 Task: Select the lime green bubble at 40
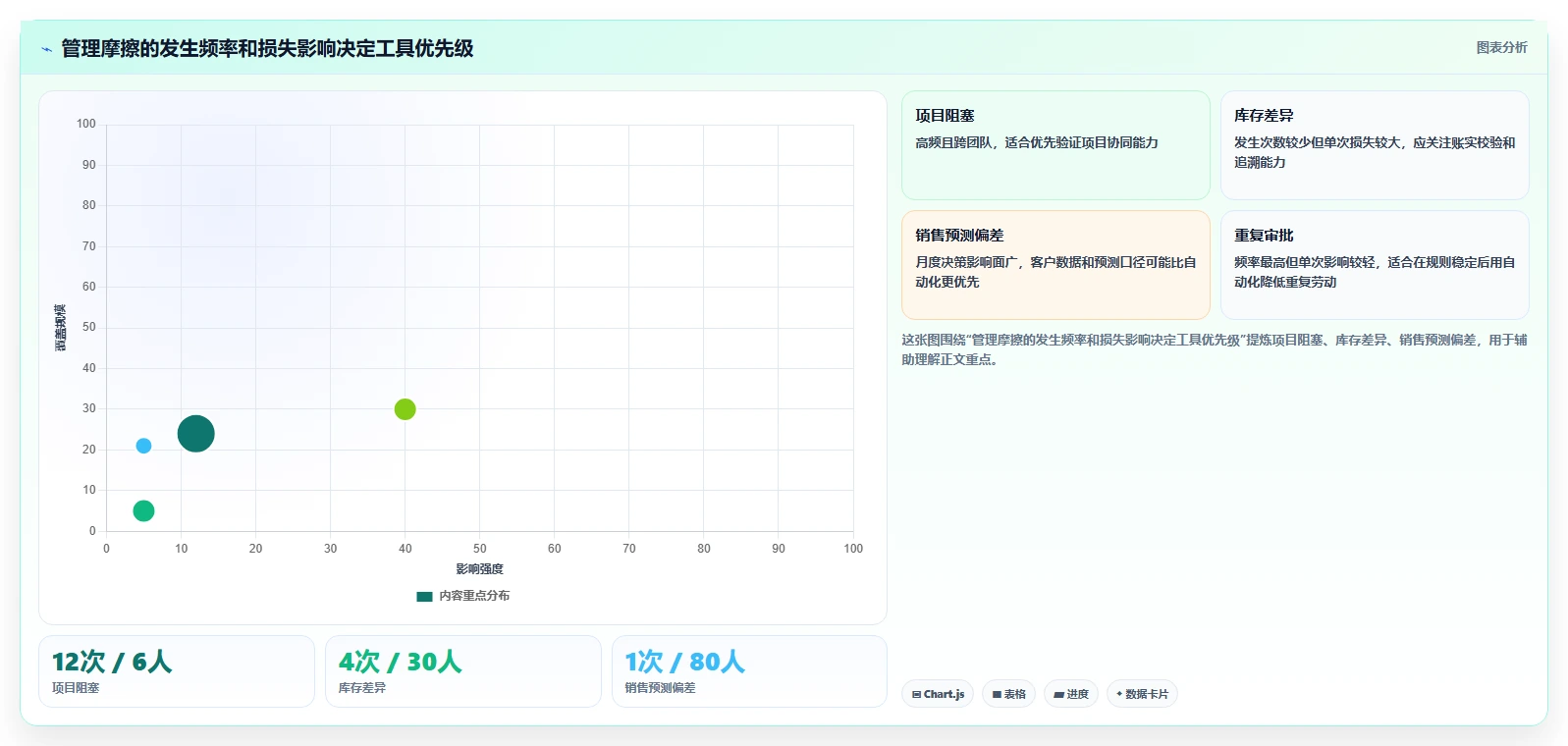pyautogui.click(x=405, y=409)
